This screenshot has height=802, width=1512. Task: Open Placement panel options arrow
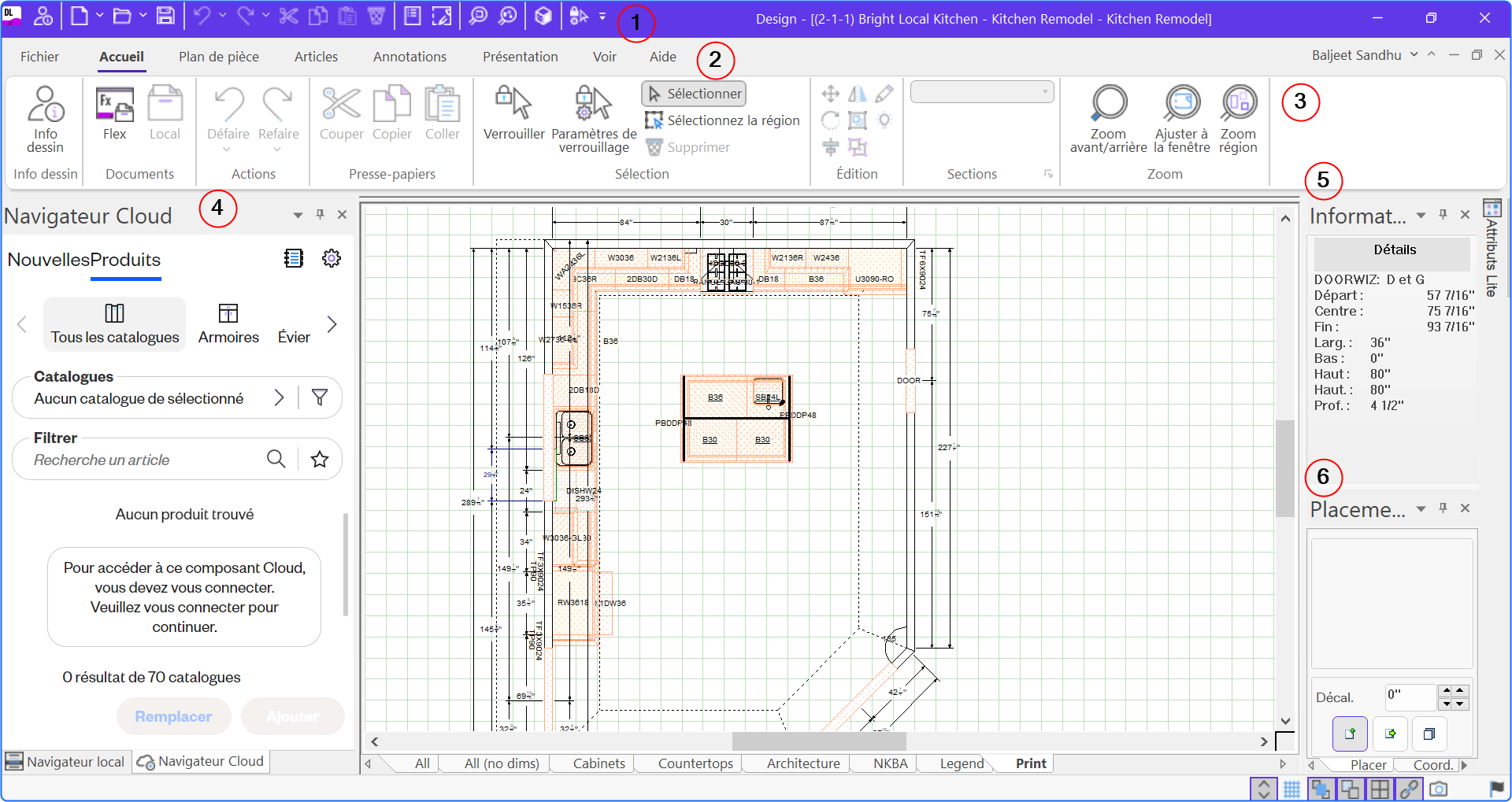pos(1421,508)
